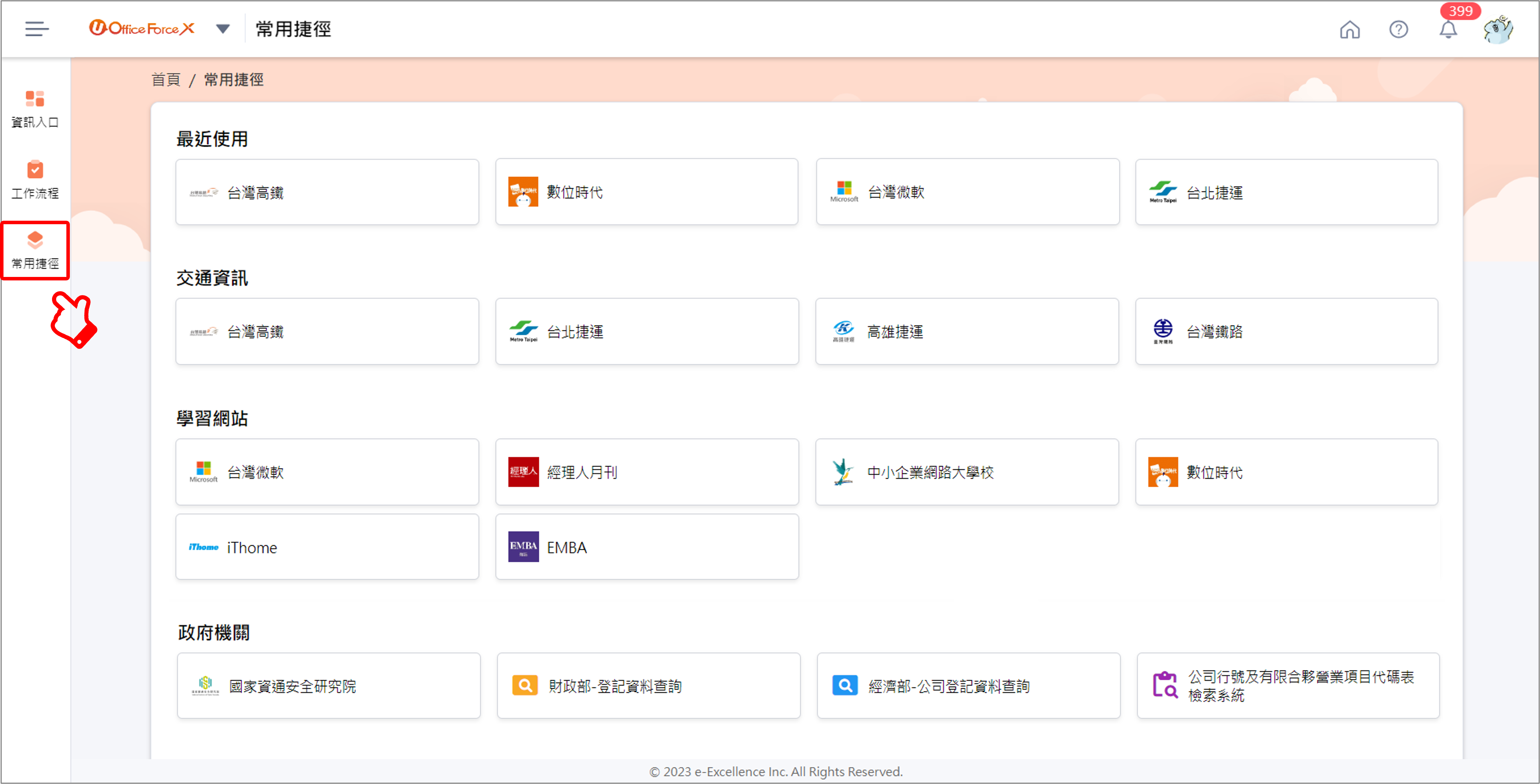Click 高雄捷運 blue K icon
The image size is (1540, 784).
(x=844, y=331)
